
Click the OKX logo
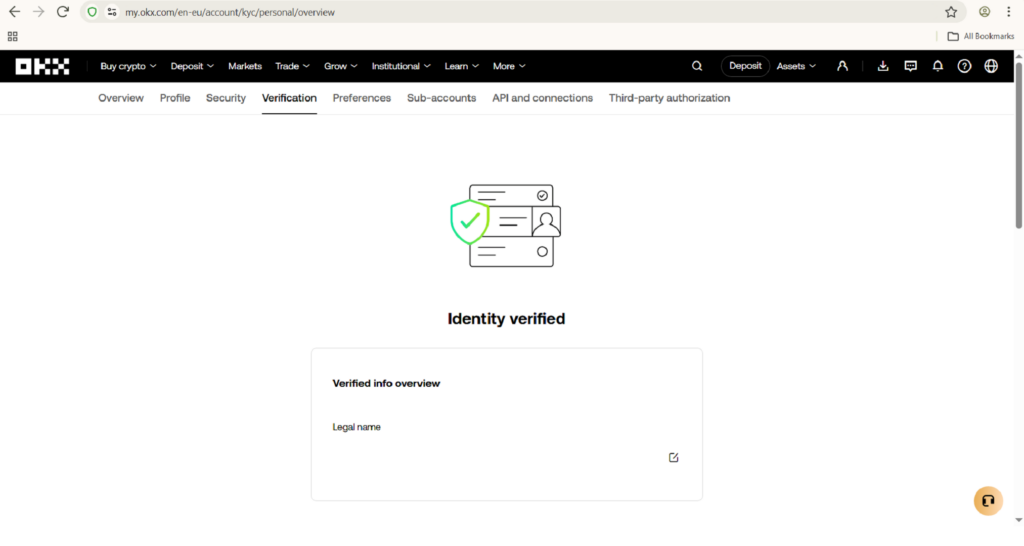(42, 66)
